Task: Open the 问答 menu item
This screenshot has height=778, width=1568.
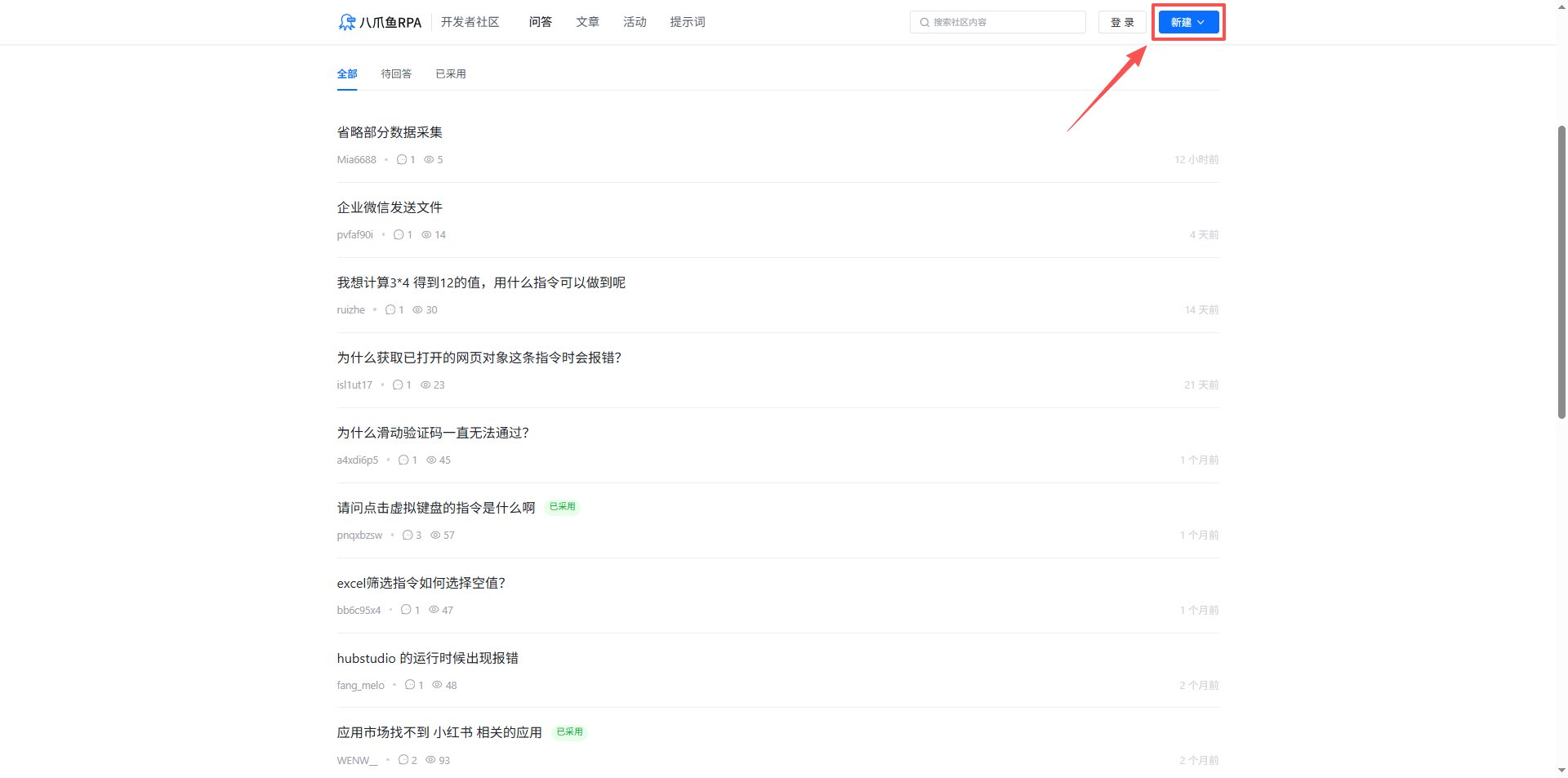Action: click(540, 22)
